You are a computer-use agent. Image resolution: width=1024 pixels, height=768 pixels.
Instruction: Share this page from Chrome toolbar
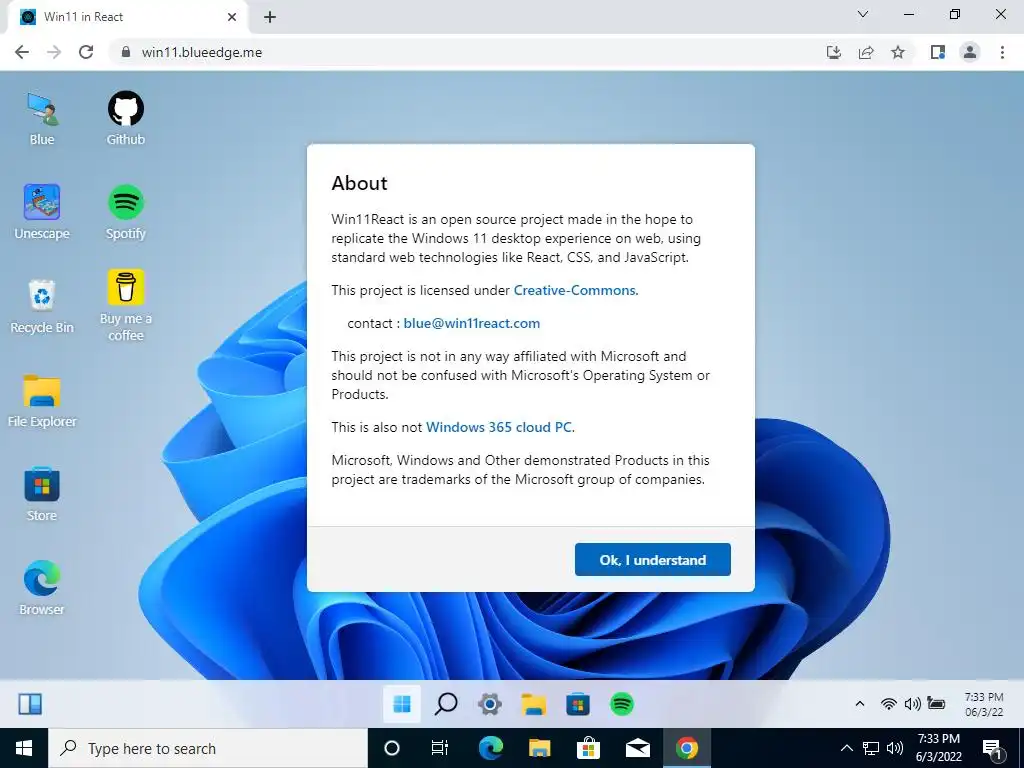866,52
